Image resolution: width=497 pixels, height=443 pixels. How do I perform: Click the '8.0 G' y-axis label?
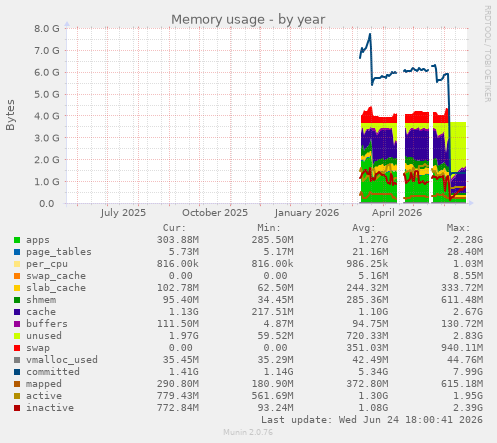click(47, 29)
